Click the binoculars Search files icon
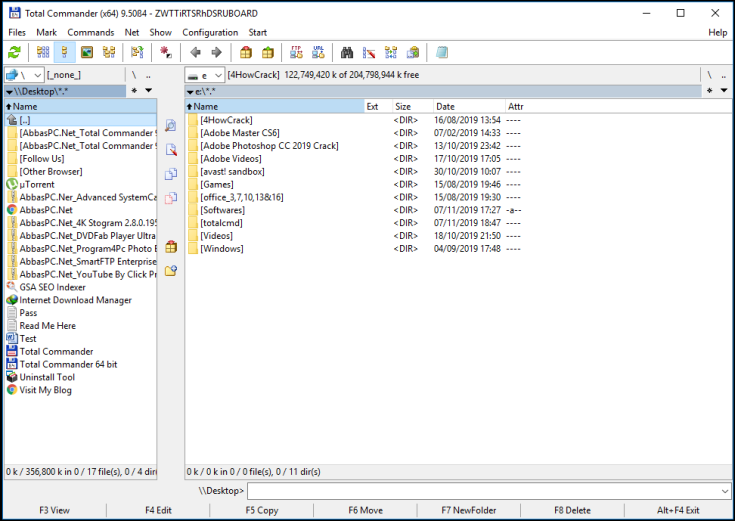This screenshot has height=521, width=735. (x=347, y=52)
